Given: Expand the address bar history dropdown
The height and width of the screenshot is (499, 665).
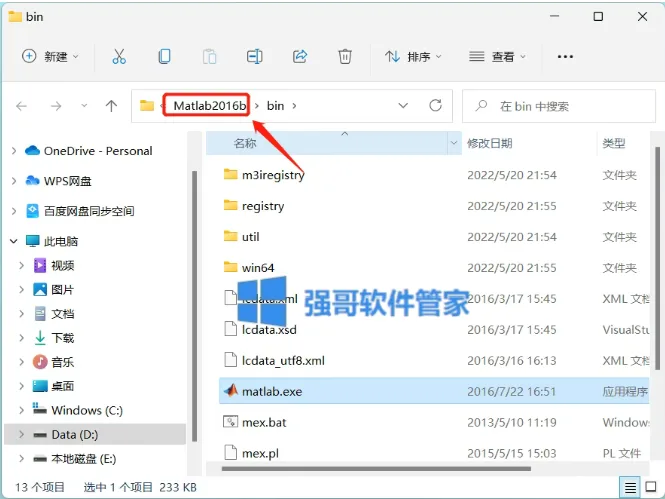Looking at the screenshot, I should pyautogui.click(x=403, y=106).
